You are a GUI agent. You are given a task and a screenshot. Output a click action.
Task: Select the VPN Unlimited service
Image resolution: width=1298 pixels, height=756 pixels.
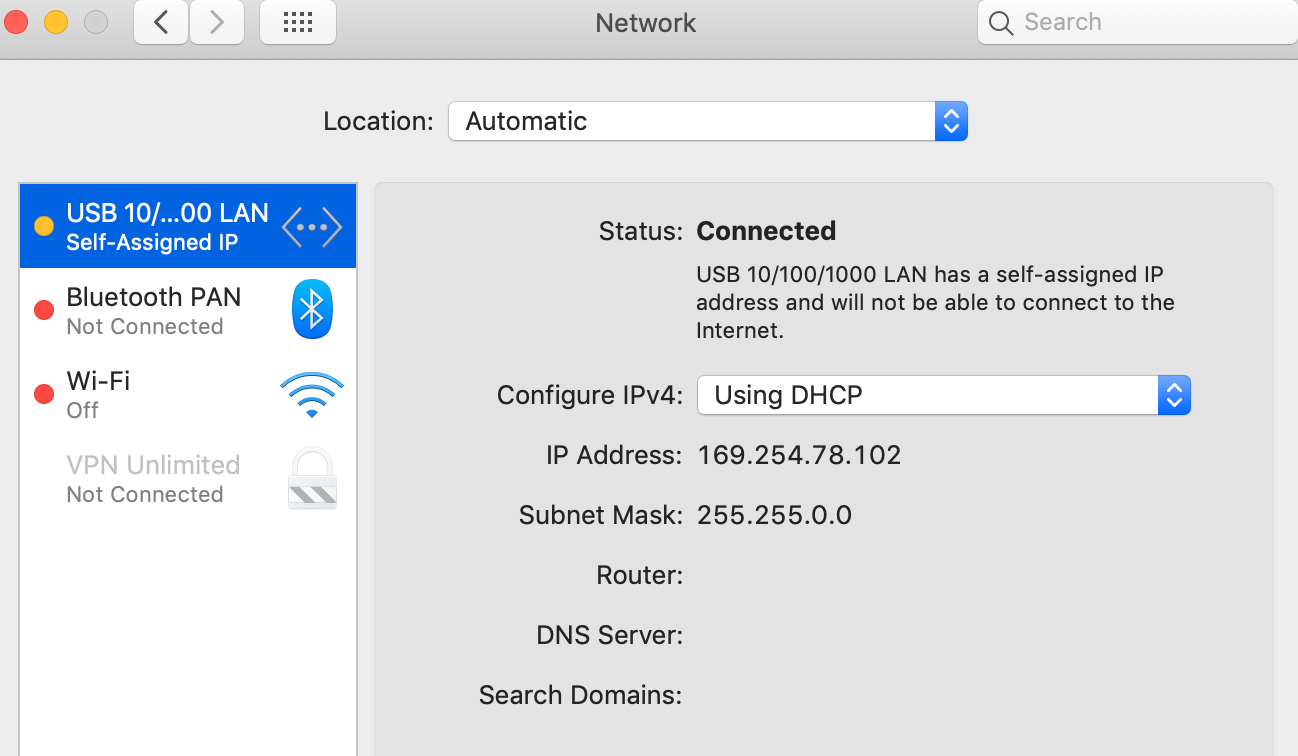(153, 478)
